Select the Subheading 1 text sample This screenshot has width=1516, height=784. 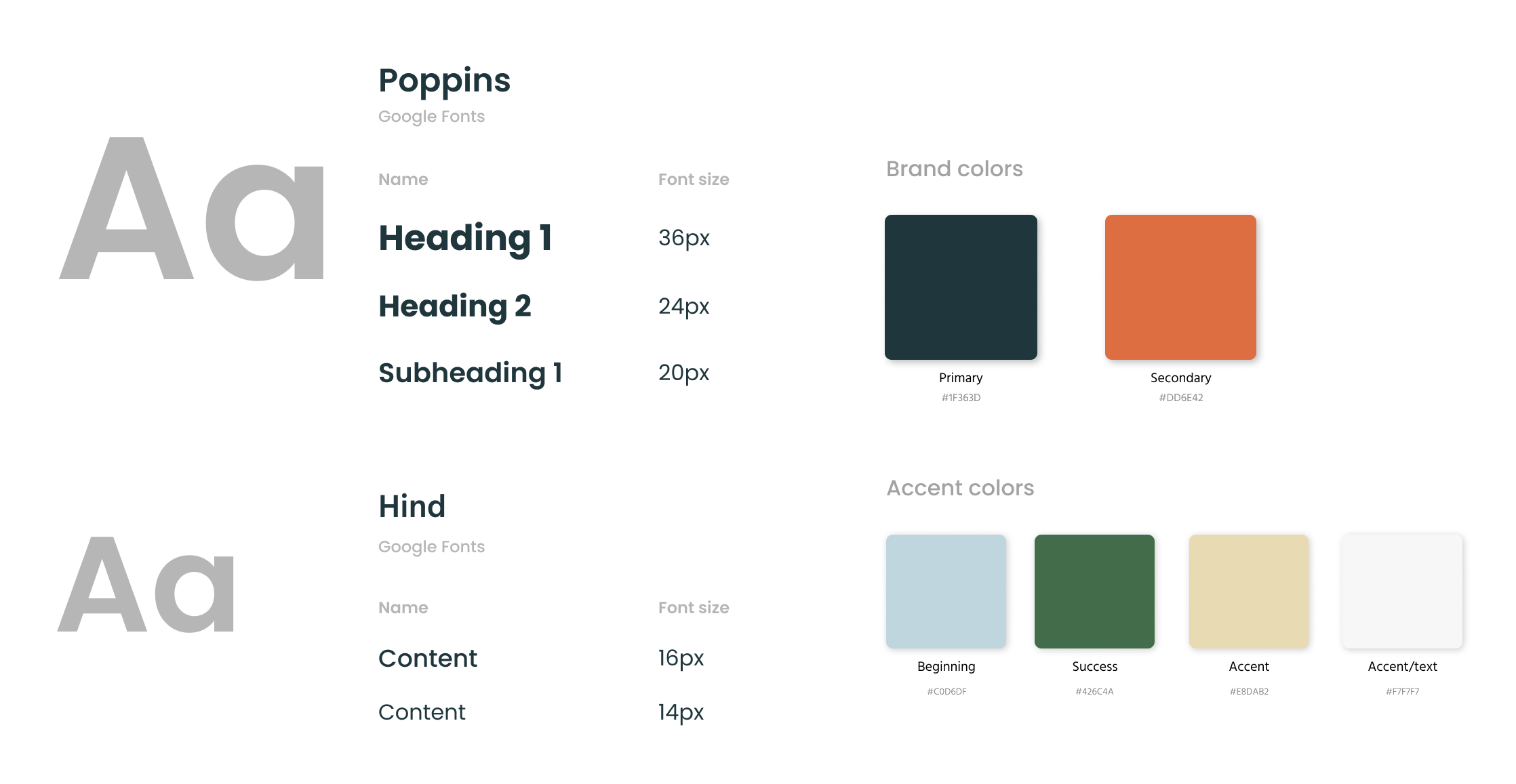[471, 373]
